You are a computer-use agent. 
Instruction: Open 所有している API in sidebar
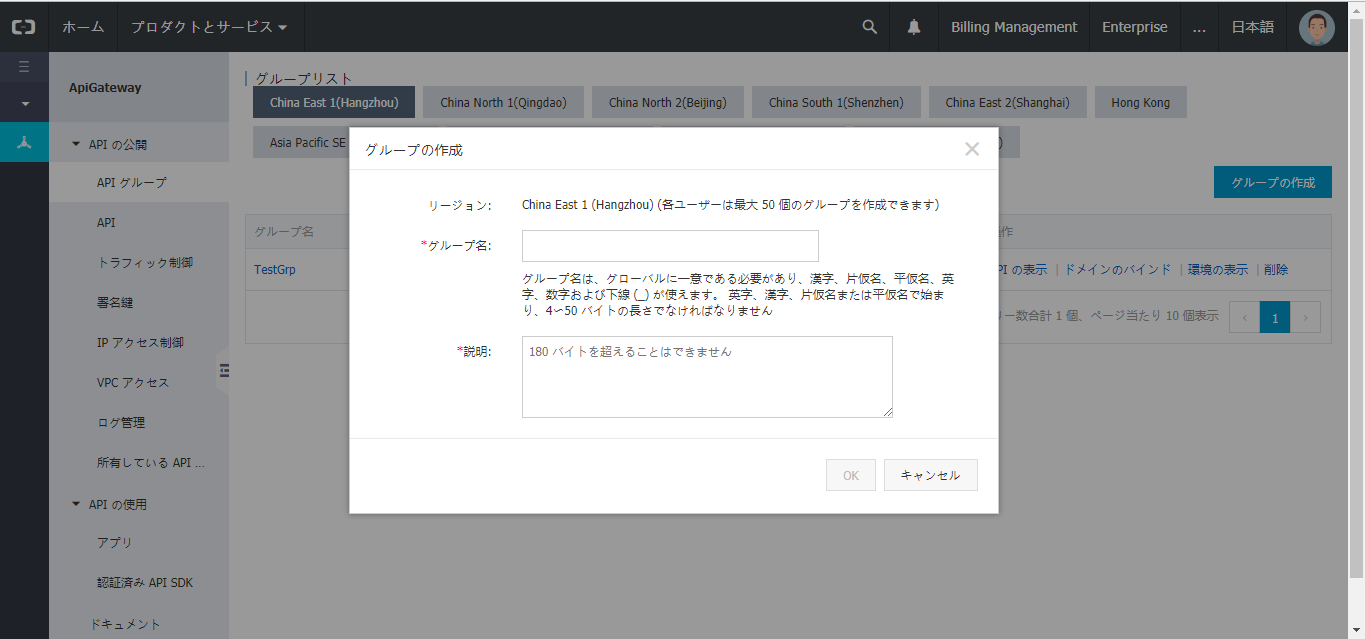[139, 463]
